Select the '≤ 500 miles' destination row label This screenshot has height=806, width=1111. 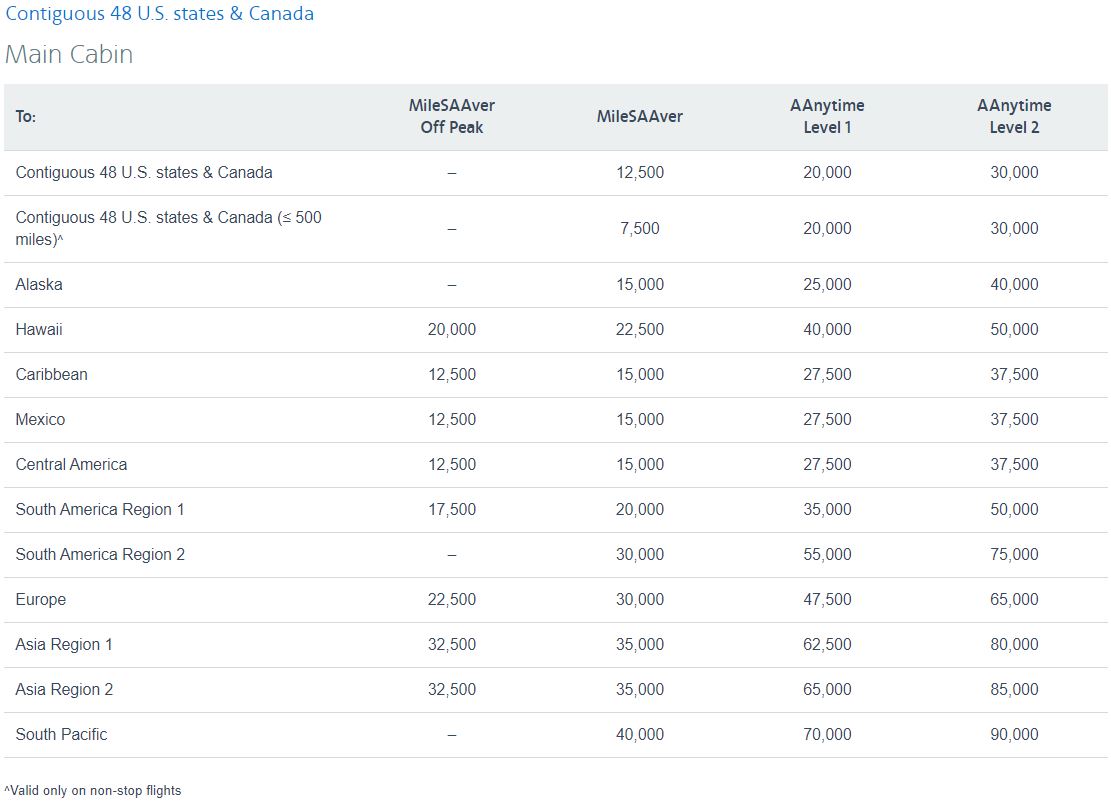point(169,228)
